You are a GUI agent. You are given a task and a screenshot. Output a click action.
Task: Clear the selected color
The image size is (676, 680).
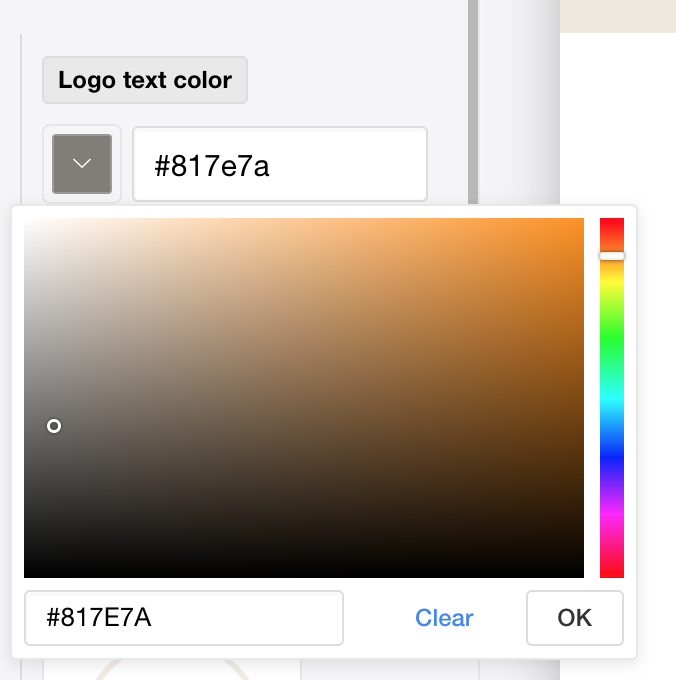pos(444,618)
